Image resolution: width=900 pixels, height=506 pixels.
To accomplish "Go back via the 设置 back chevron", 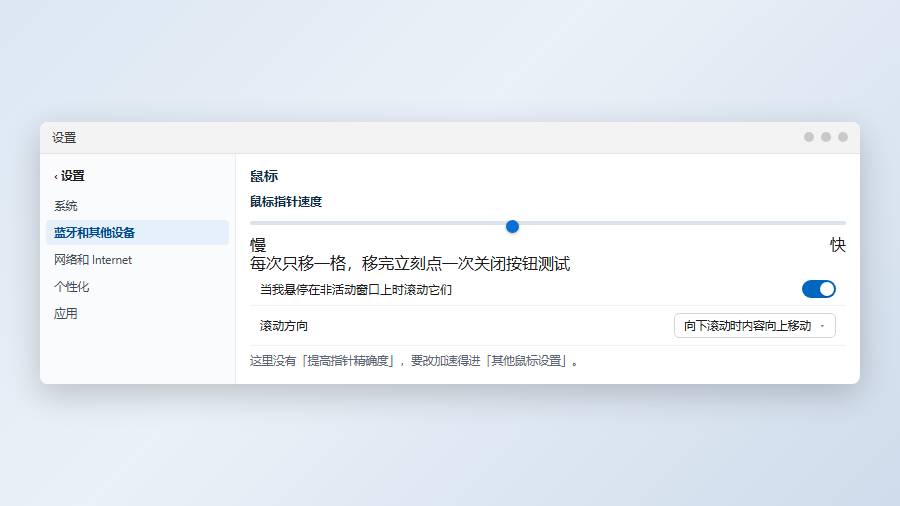I will pos(69,176).
